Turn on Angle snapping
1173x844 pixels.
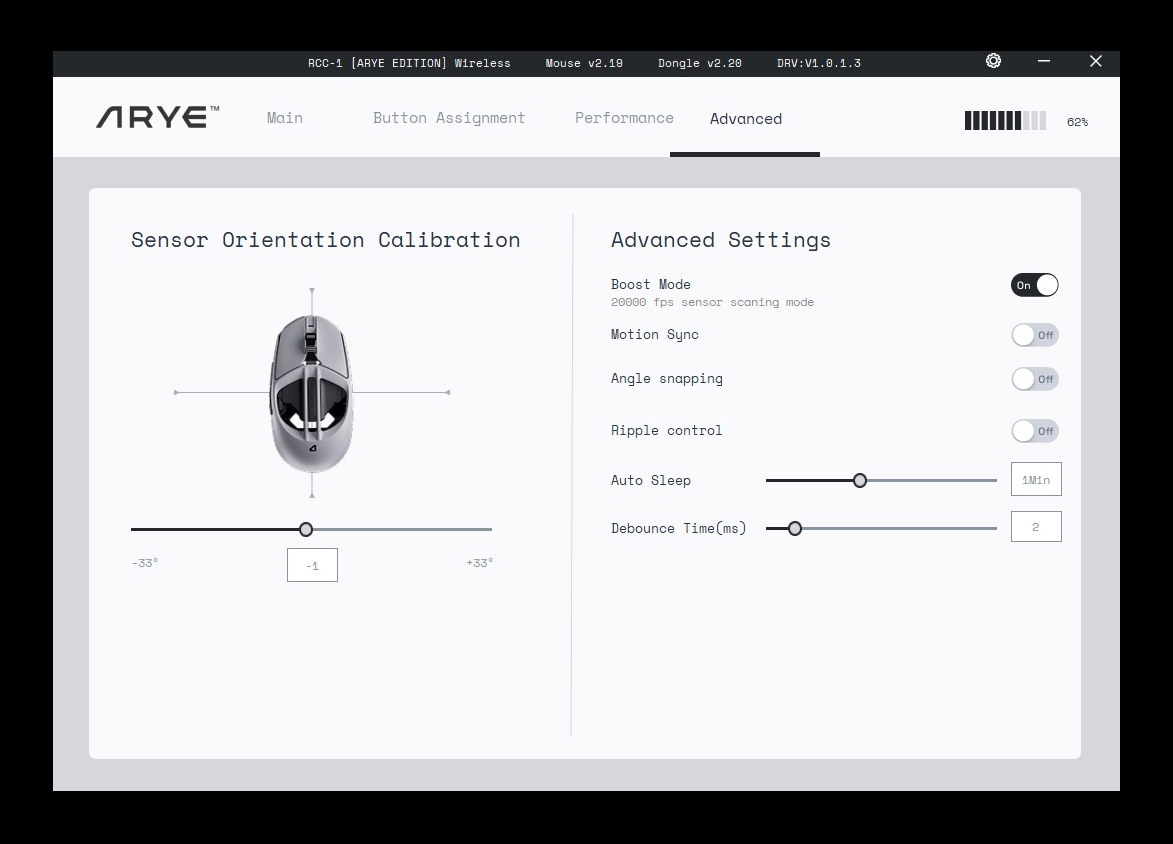click(1034, 379)
